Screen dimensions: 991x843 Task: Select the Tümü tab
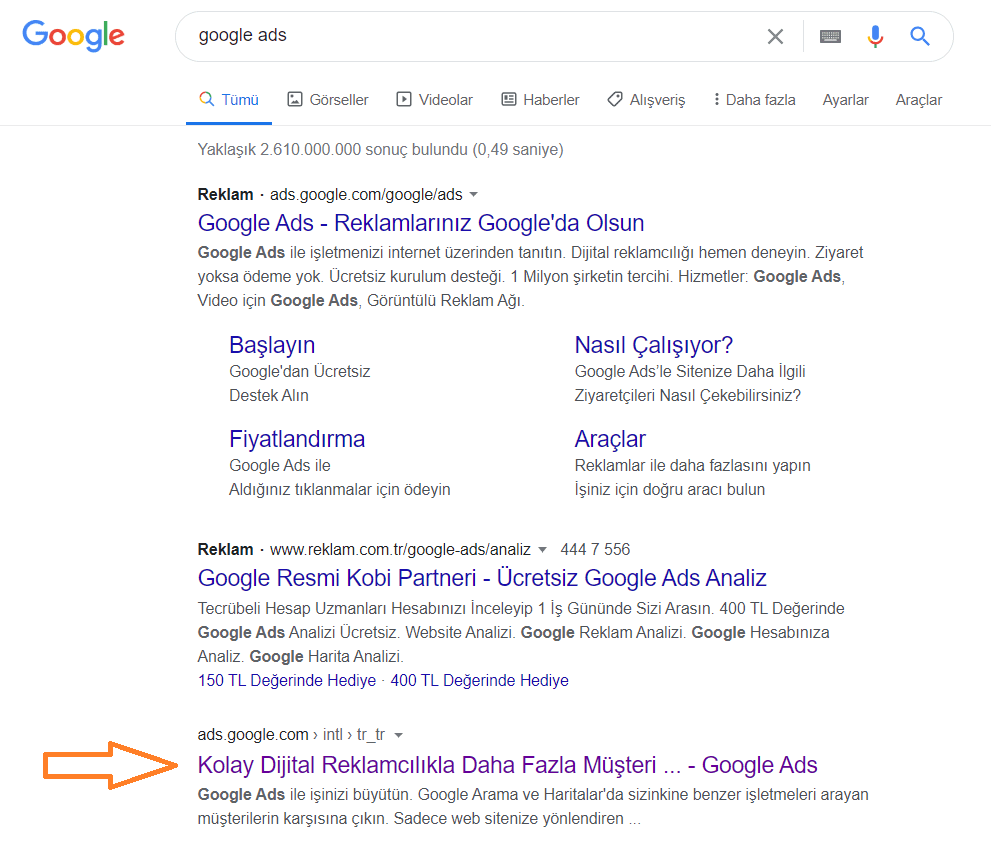tap(229, 100)
